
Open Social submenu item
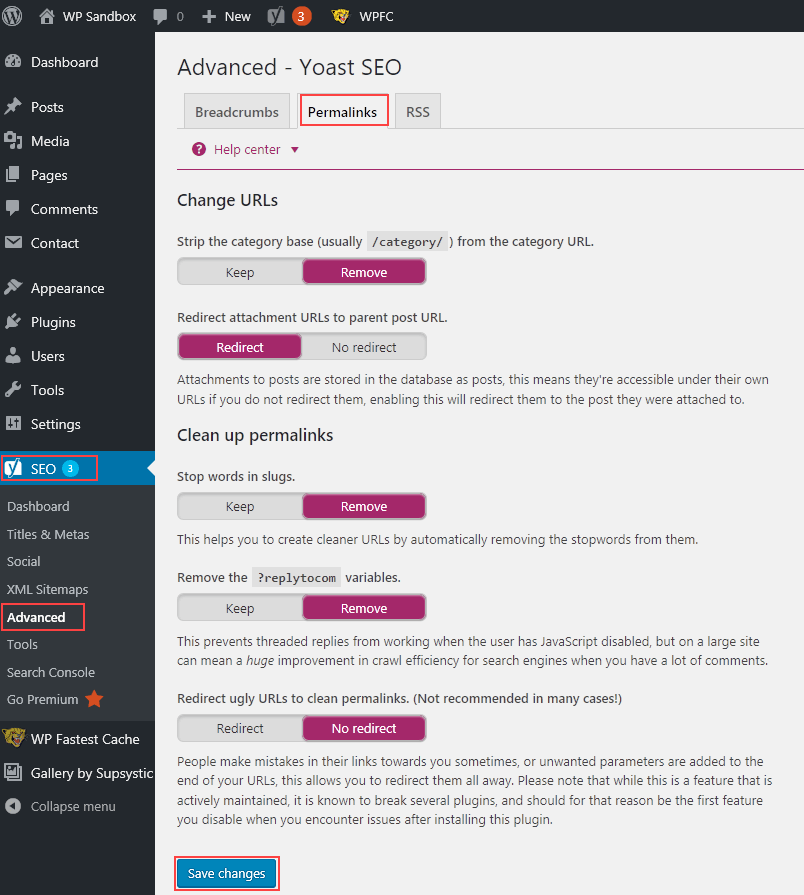click(x=23, y=561)
